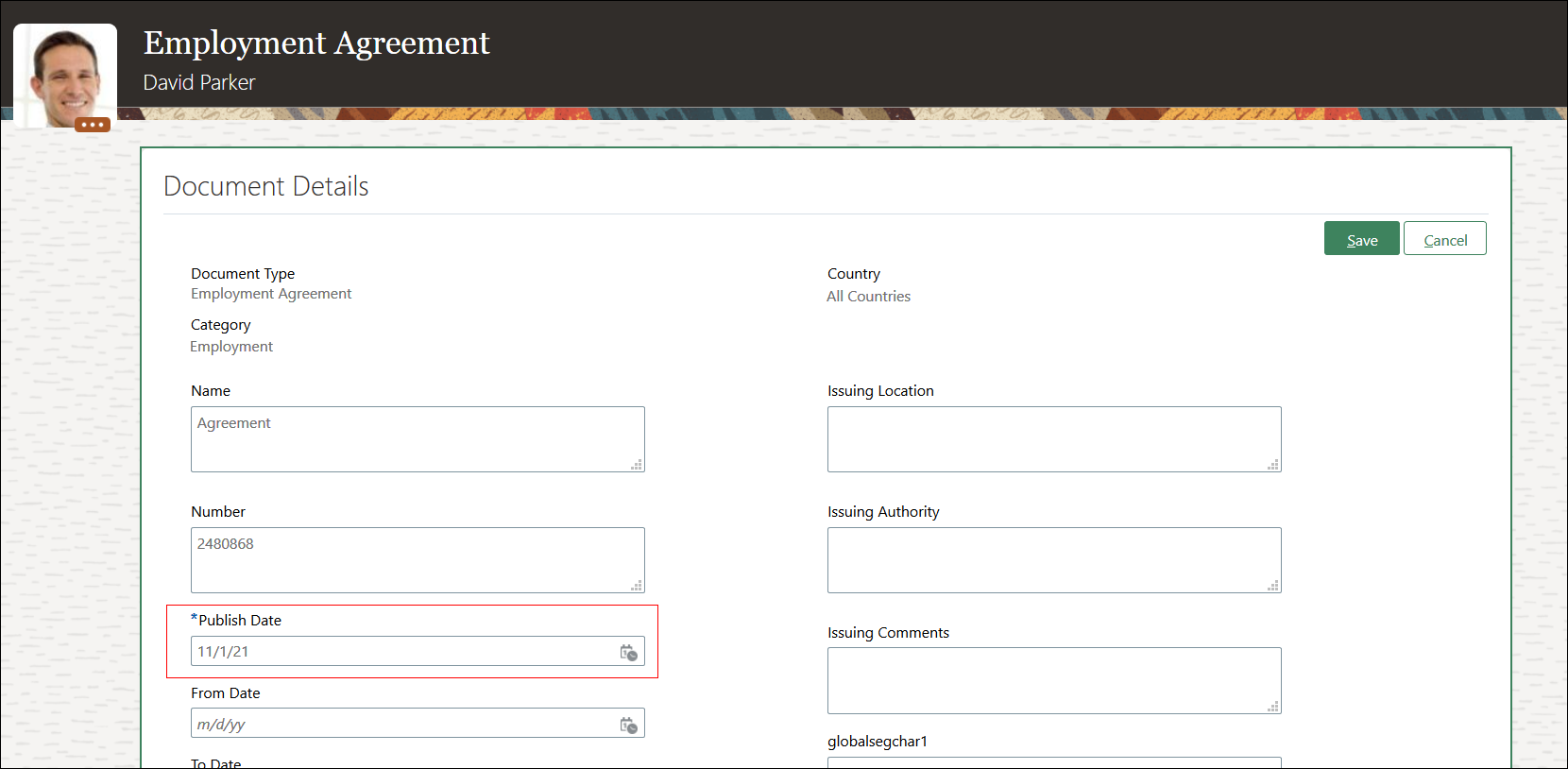Cancel editing the document
Image resolution: width=1568 pixels, height=769 pixels.
pyautogui.click(x=1444, y=240)
